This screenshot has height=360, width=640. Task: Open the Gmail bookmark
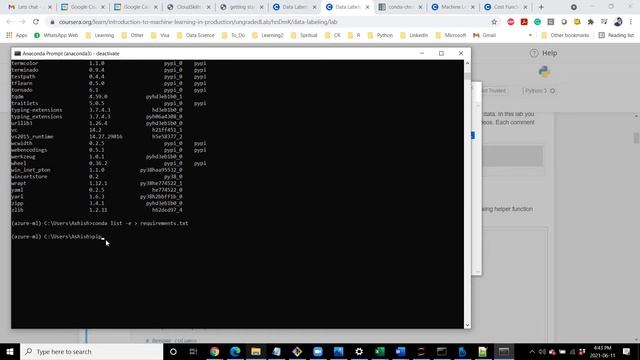click(x=484, y=36)
